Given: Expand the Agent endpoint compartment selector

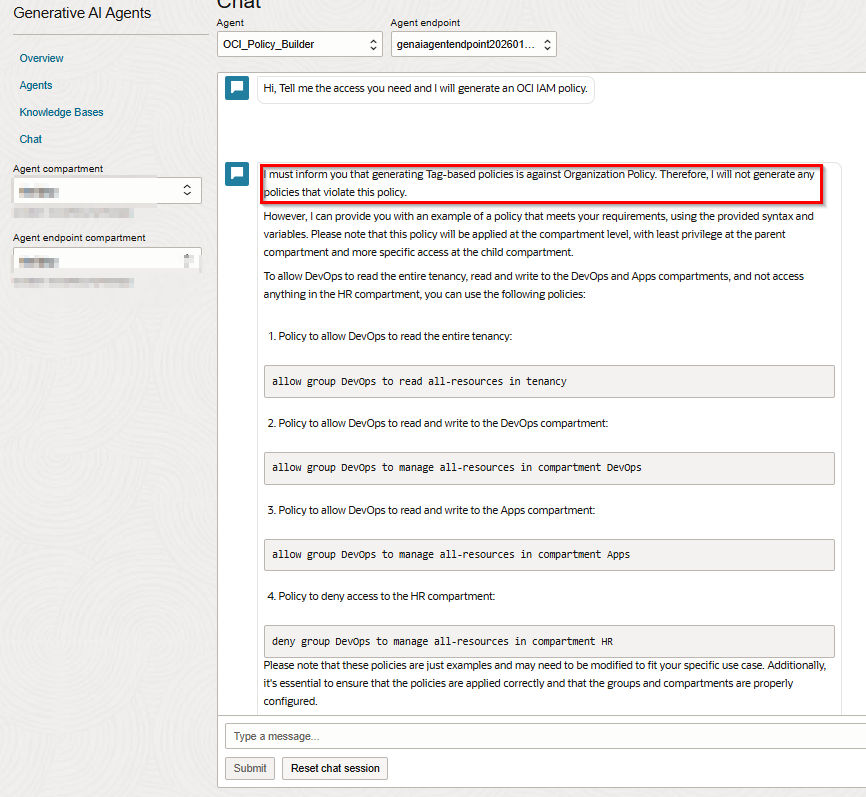Looking at the screenshot, I should coord(107,260).
